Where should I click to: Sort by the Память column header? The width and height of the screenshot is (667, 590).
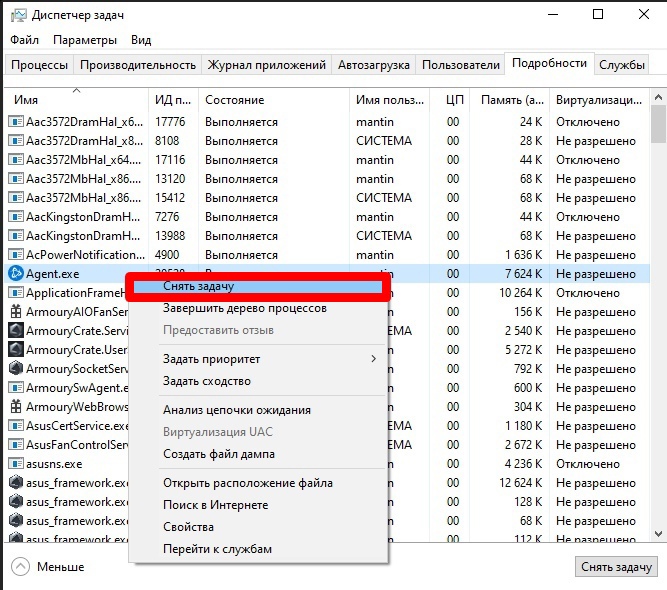point(512,100)
